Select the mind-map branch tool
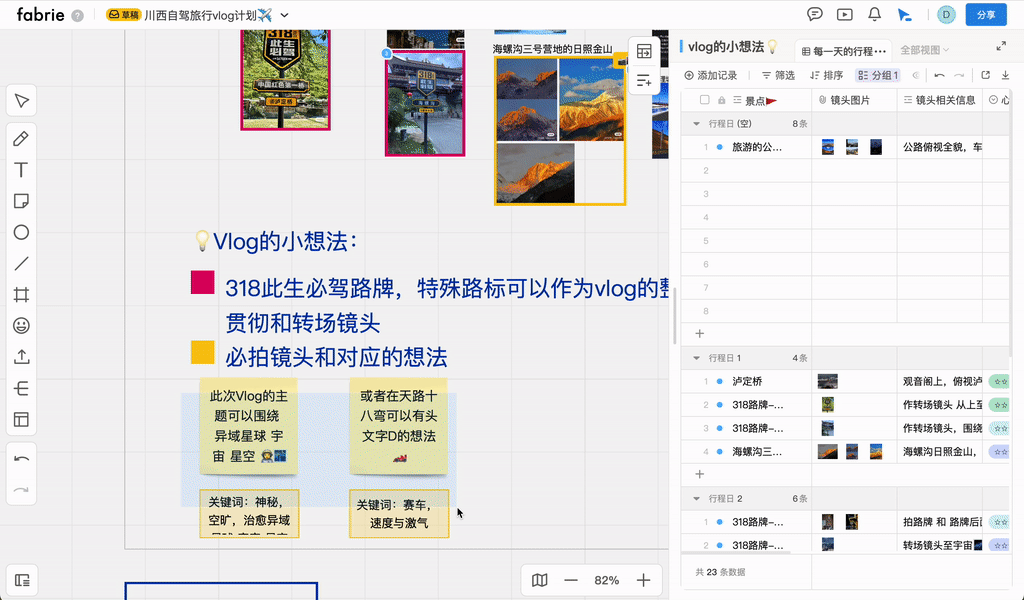This screenshot has height=600, width=1024. (22, 388)
